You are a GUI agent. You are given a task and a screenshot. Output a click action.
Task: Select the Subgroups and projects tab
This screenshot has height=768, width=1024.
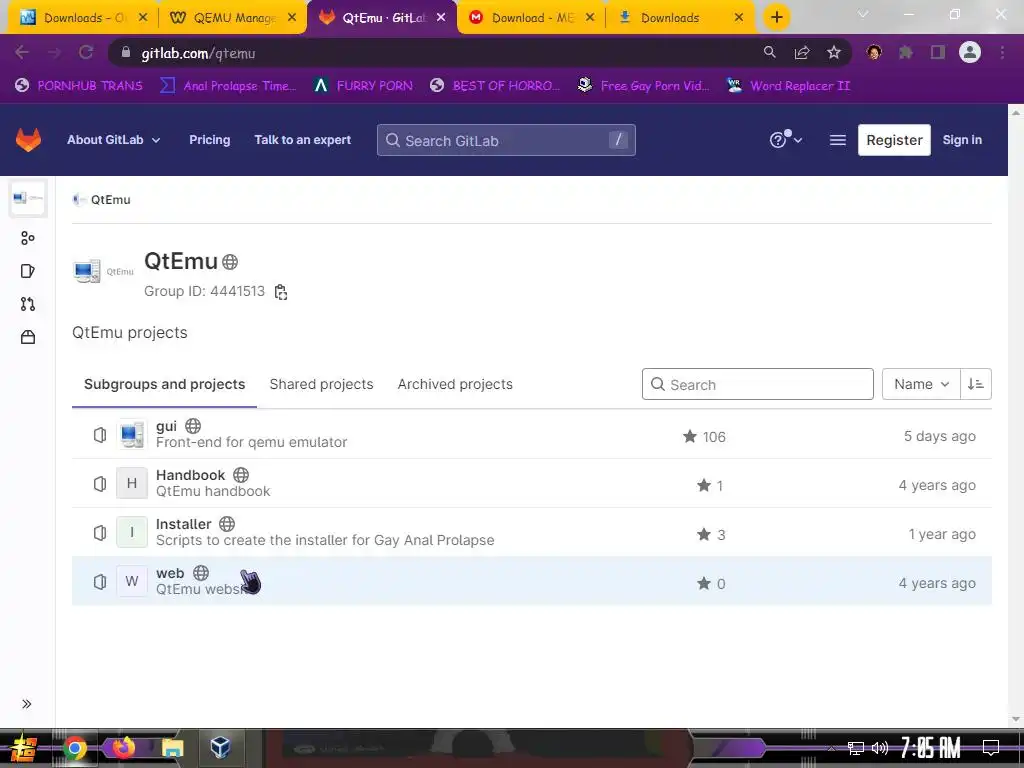[x=165, y=384]
